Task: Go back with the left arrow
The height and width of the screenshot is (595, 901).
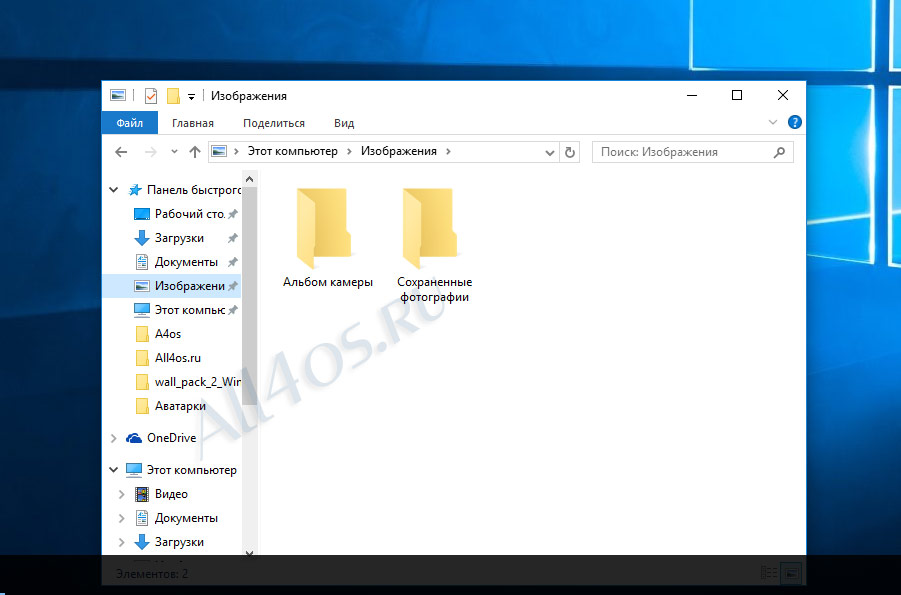Action: (121, 152)
